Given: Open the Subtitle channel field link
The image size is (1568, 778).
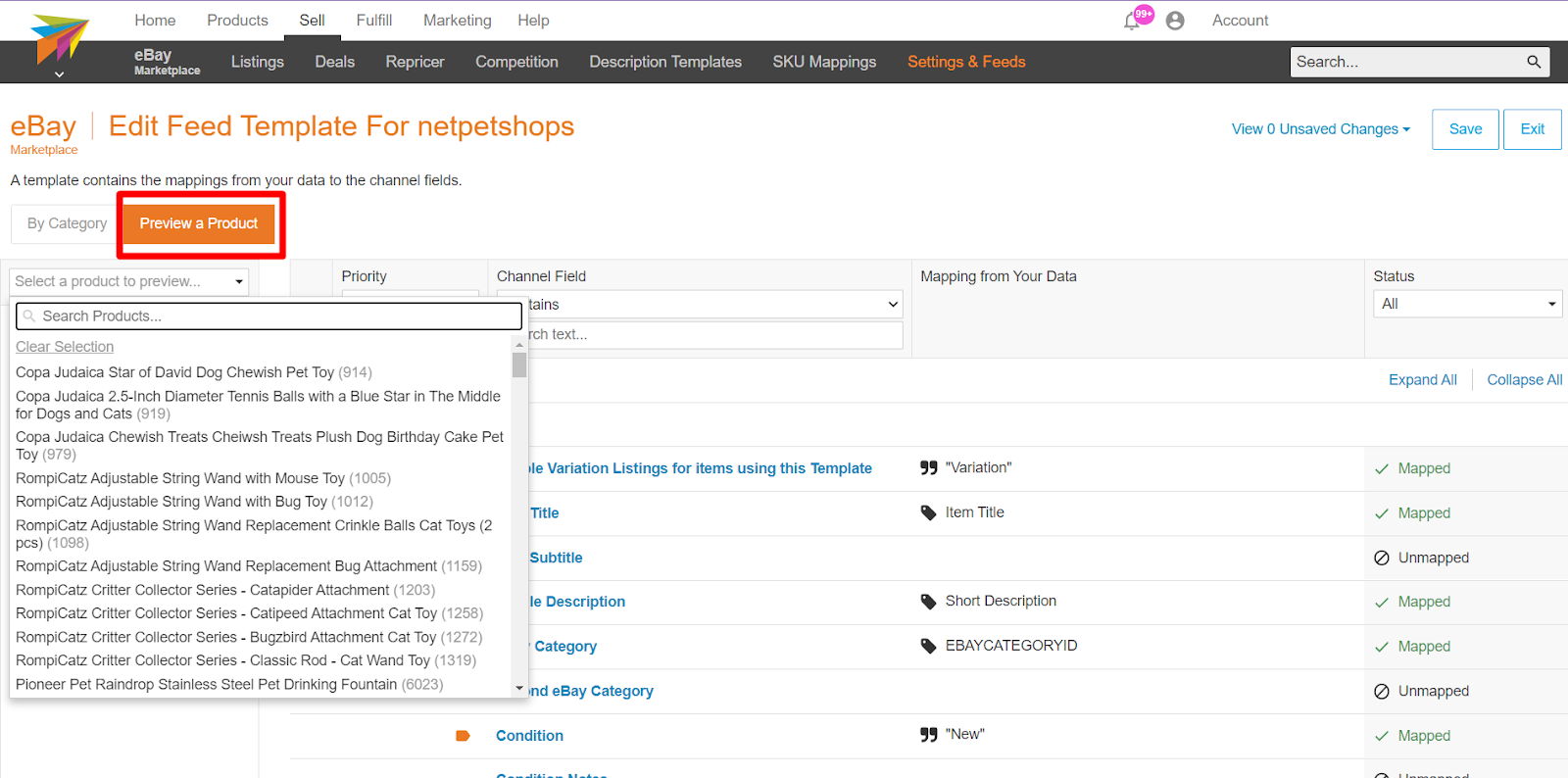Looking at the screenshot, I should coord(556,558).
